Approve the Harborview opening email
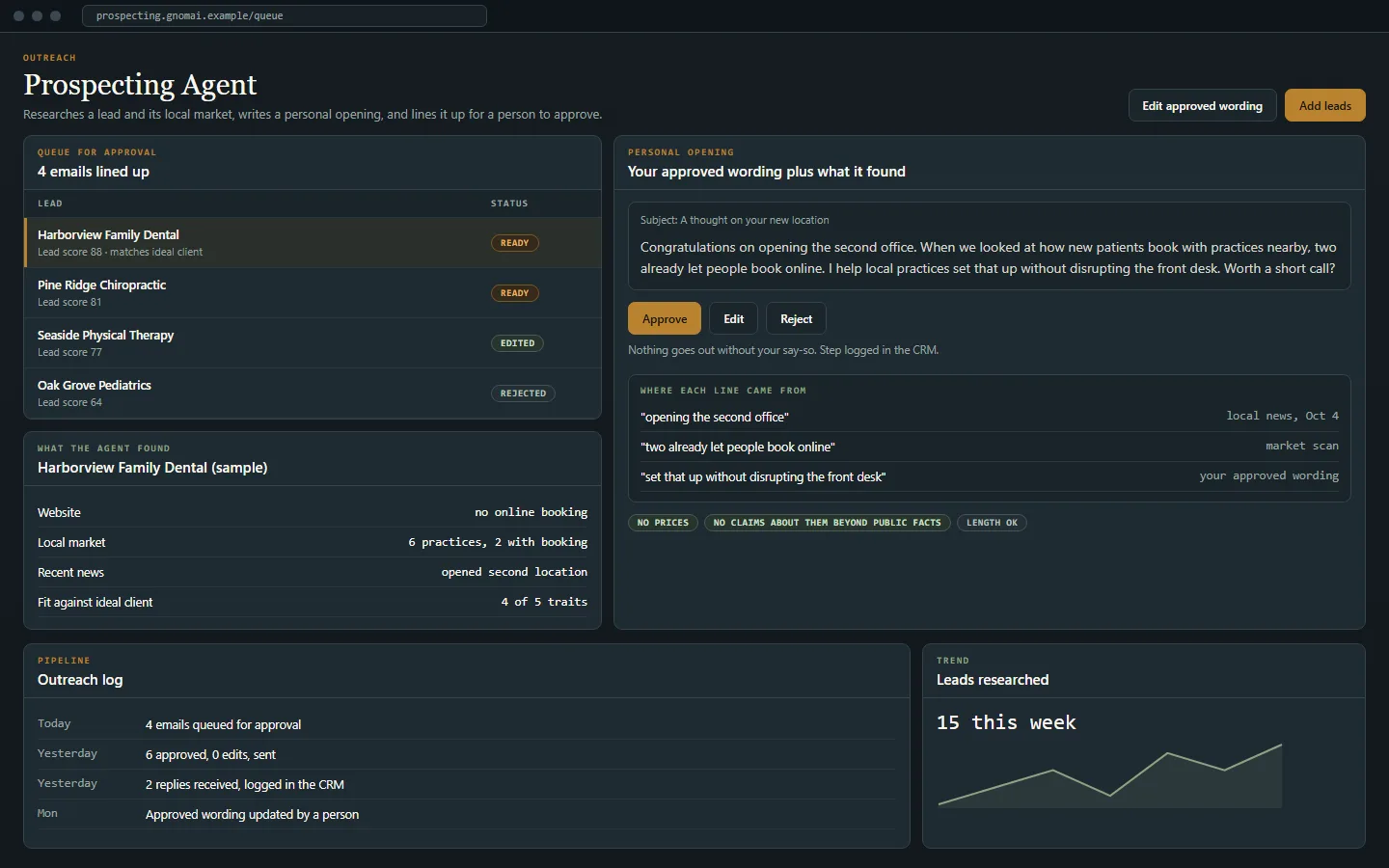The width and height of the screenshot is (1389, 868). [665, 318]
